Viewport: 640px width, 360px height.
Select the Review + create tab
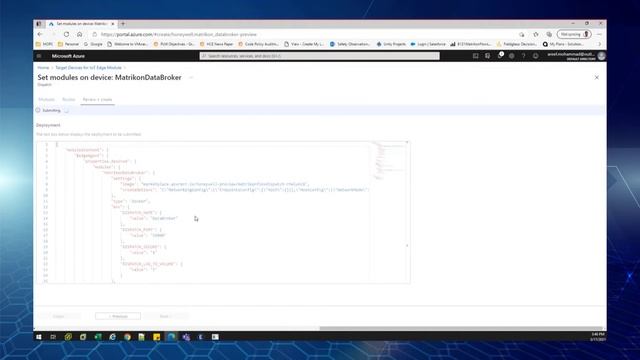click(97, 100)
